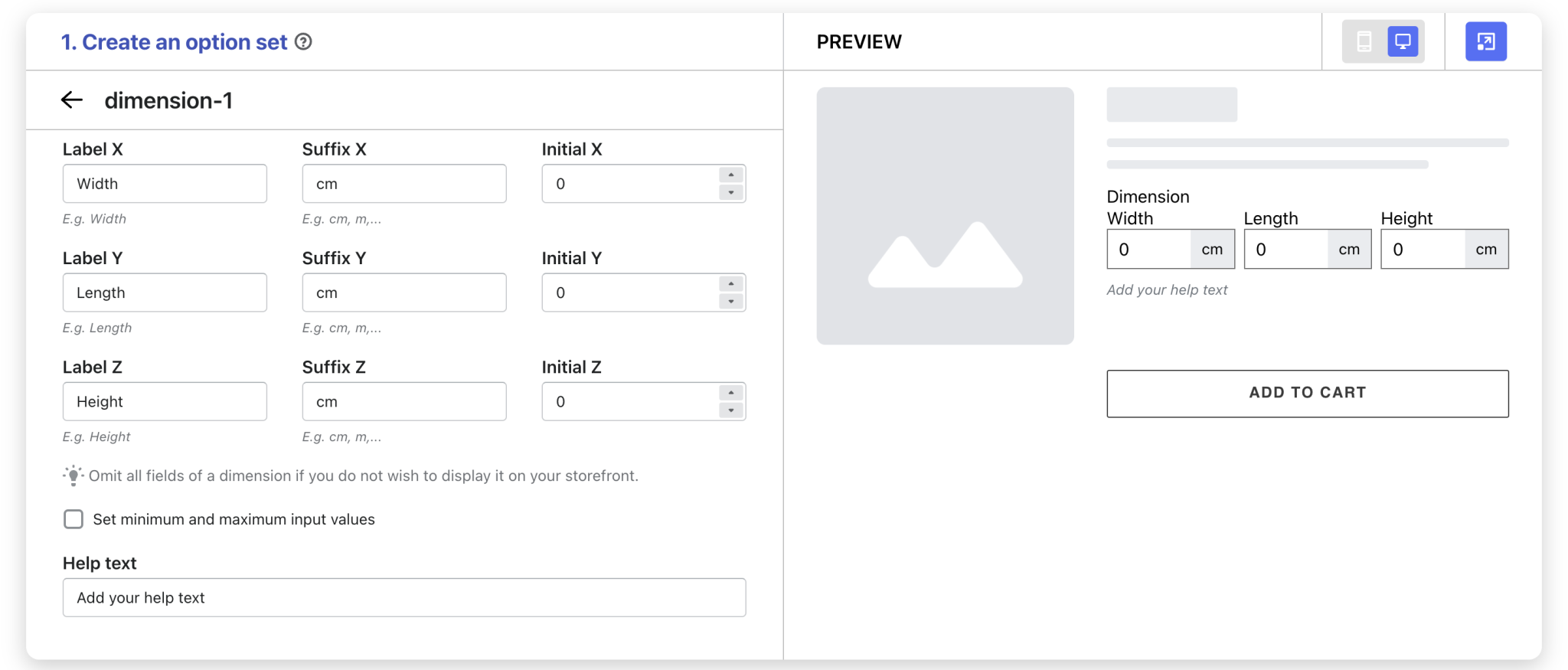Lower the Initial Z value
This screenshot has width=1568, height=670.
coord(731,410)
